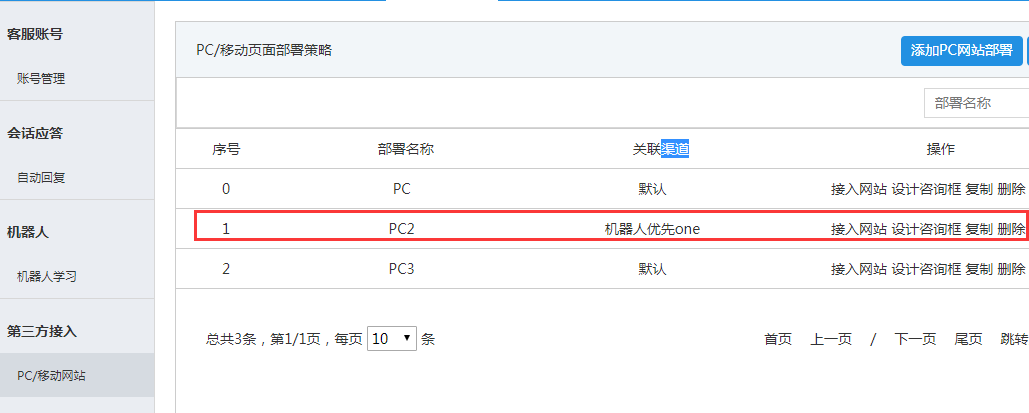Click the 添加PC网站部署 button
Image resolution: width=1029 pixels, height=413 pixels.
click(960, 51)
